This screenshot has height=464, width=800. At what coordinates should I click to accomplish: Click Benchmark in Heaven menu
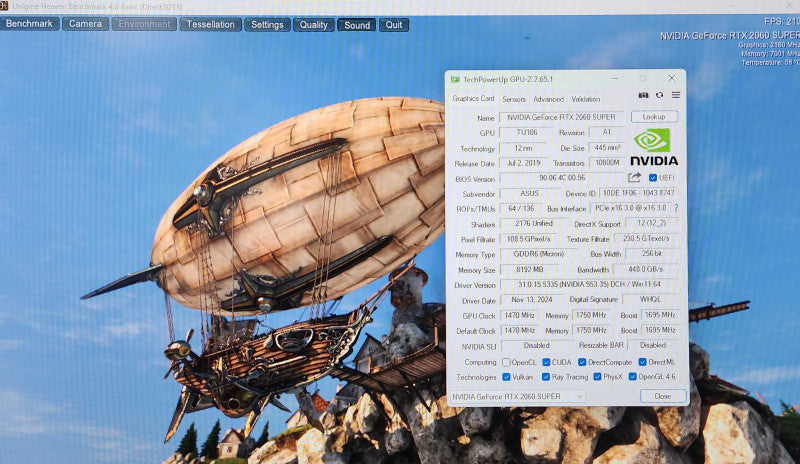30,24
